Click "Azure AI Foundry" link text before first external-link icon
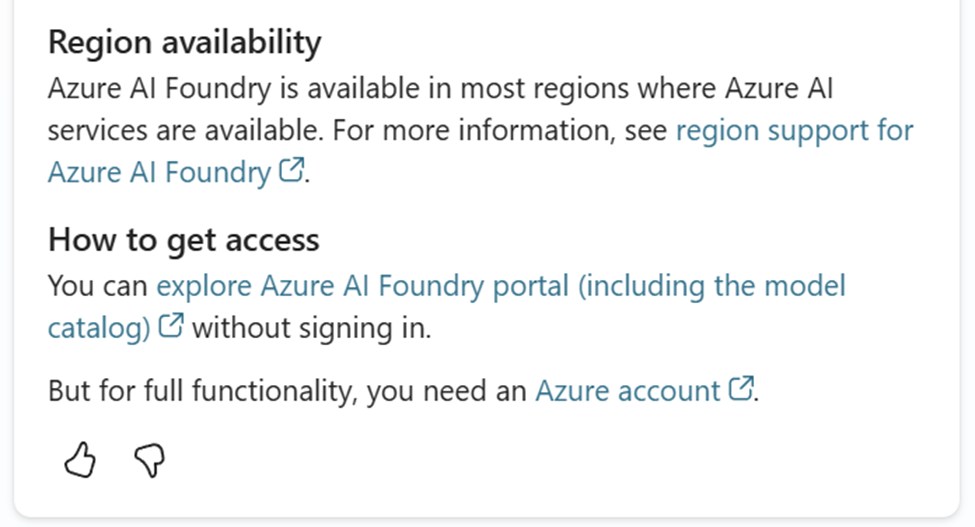 coord(158,173)
